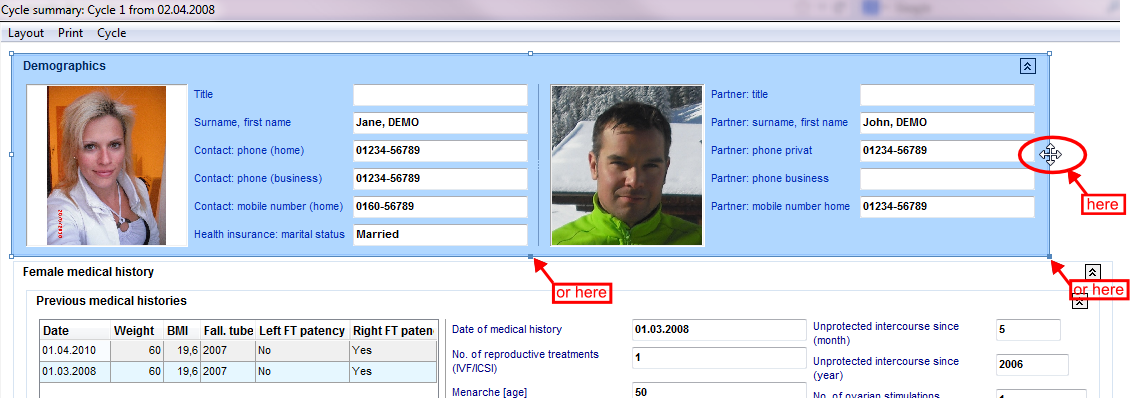Screen dimensions: 1132x398
Task: Click the BMI column header
Action: point(181,331)
